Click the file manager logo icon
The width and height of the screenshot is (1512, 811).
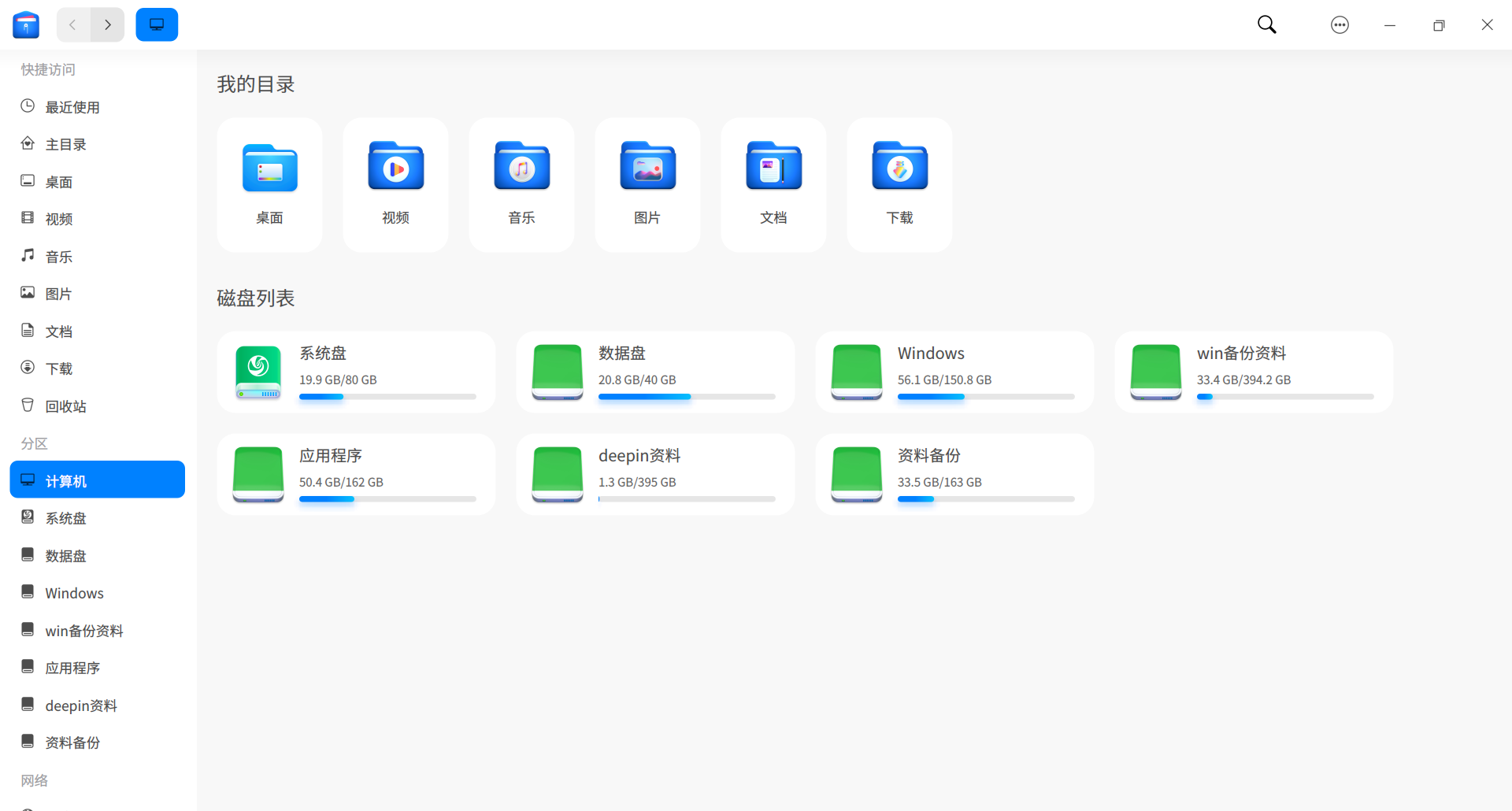pyautogui.click(x=26, y=24)
